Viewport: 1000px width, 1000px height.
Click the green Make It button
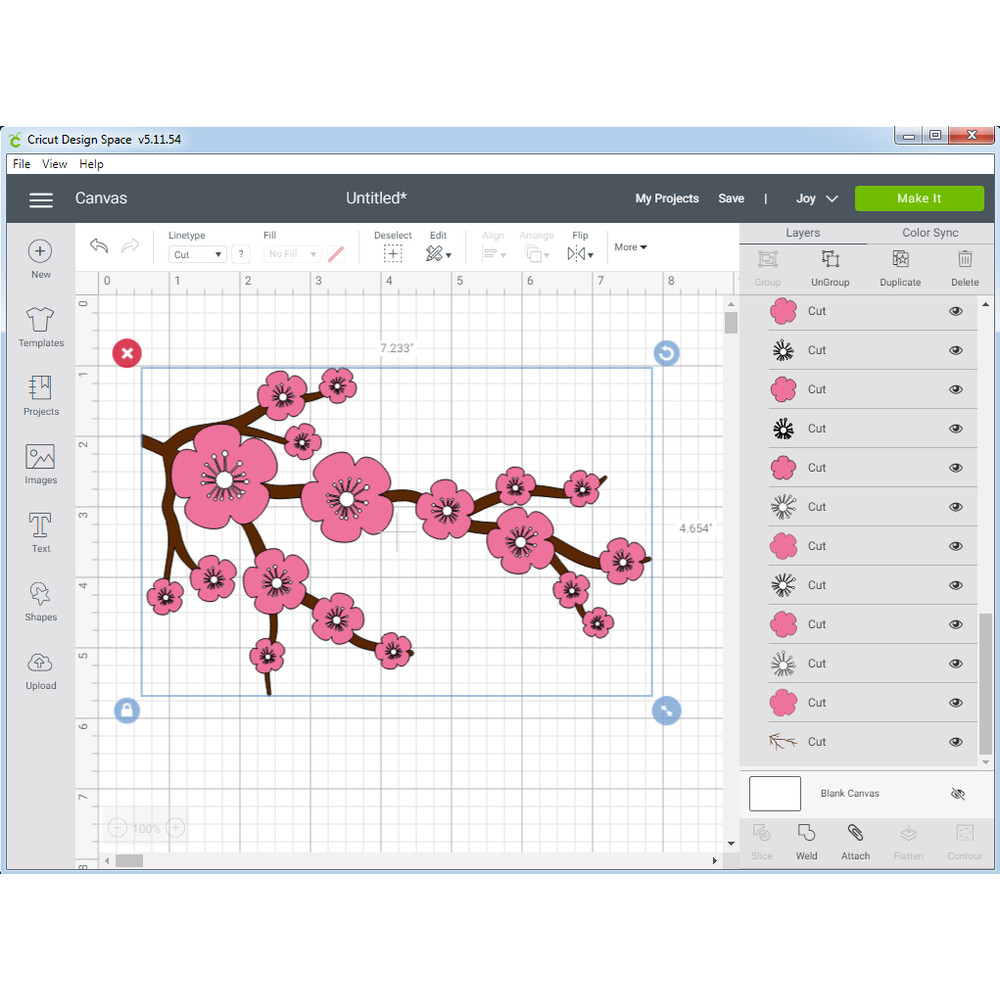[x=918, y=198]
